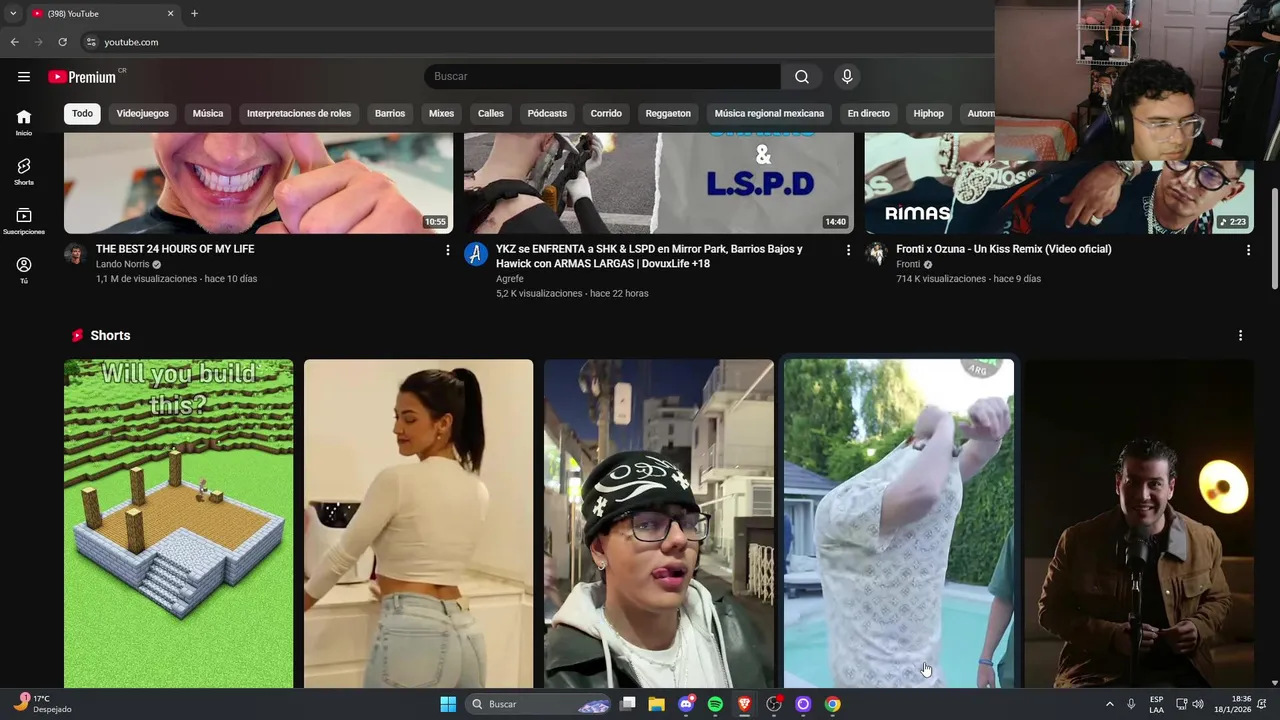Image resolution: width=1280 pixels, height=720 pixels.
Task: Open options for Fronti x Ozuna video
Action: (1248, 250)
